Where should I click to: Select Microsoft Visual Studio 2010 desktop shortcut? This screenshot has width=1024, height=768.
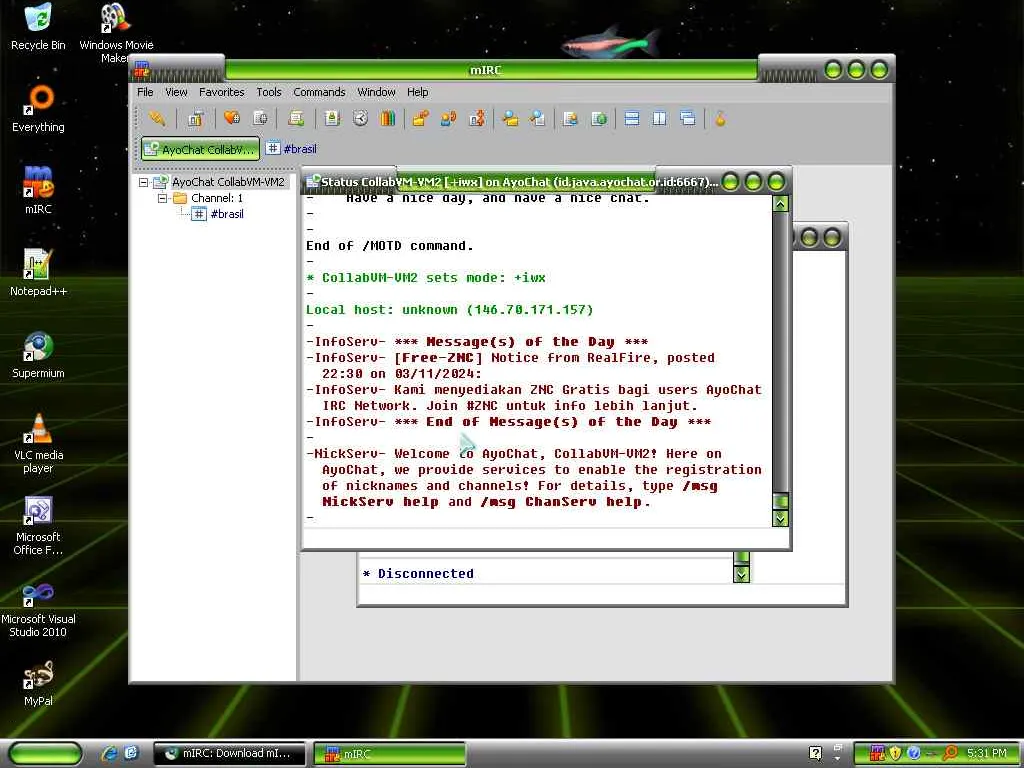pos(38,609)
